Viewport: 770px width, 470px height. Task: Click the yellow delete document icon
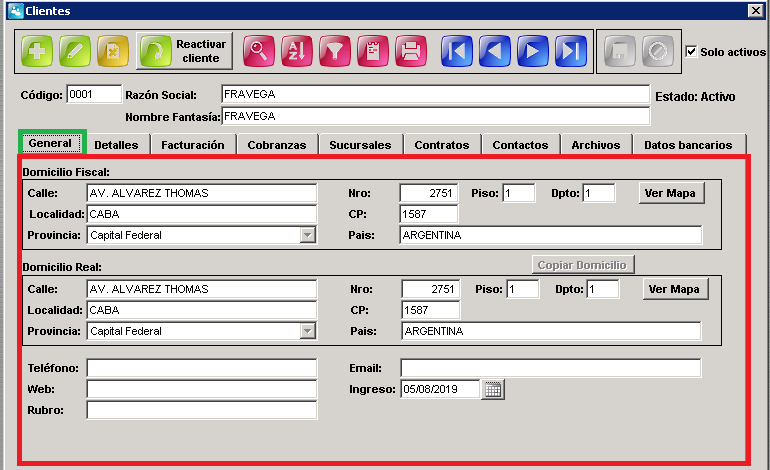click(x=113, y=51)
